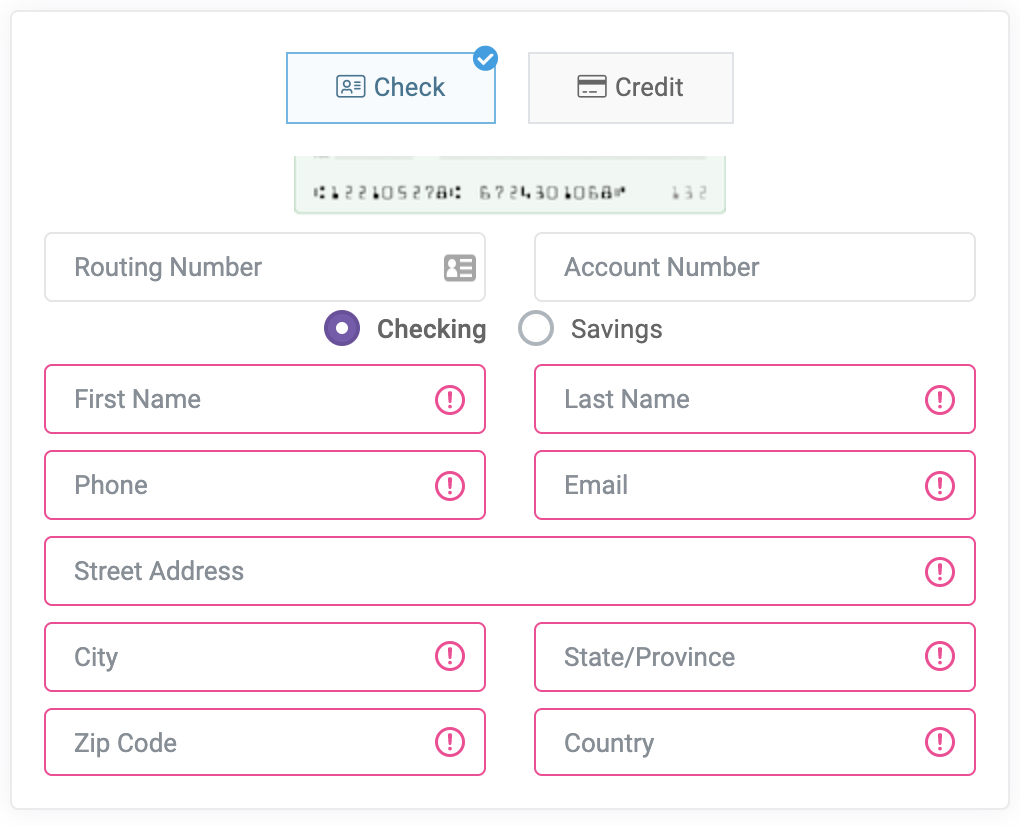Click the error icon in Last Name field
Screen dimensions: 1020x826
pos(939,399)
